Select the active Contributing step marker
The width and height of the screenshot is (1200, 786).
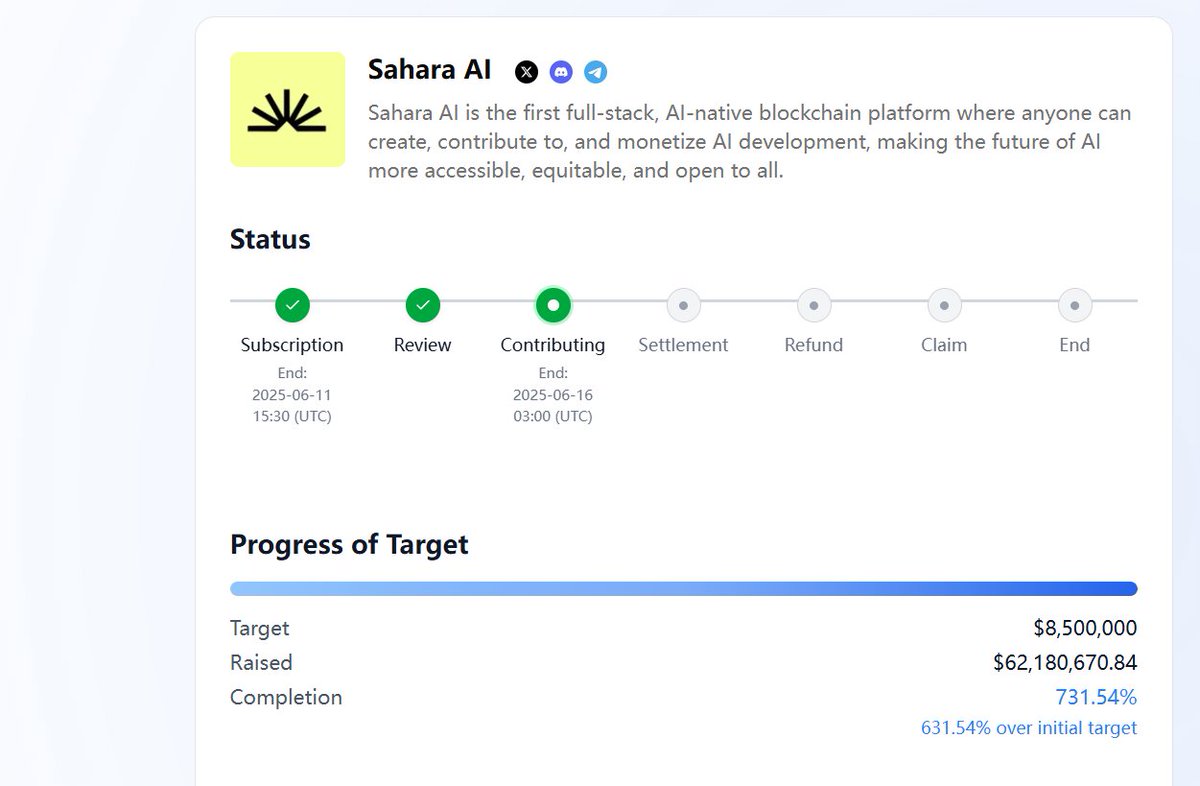553,305
